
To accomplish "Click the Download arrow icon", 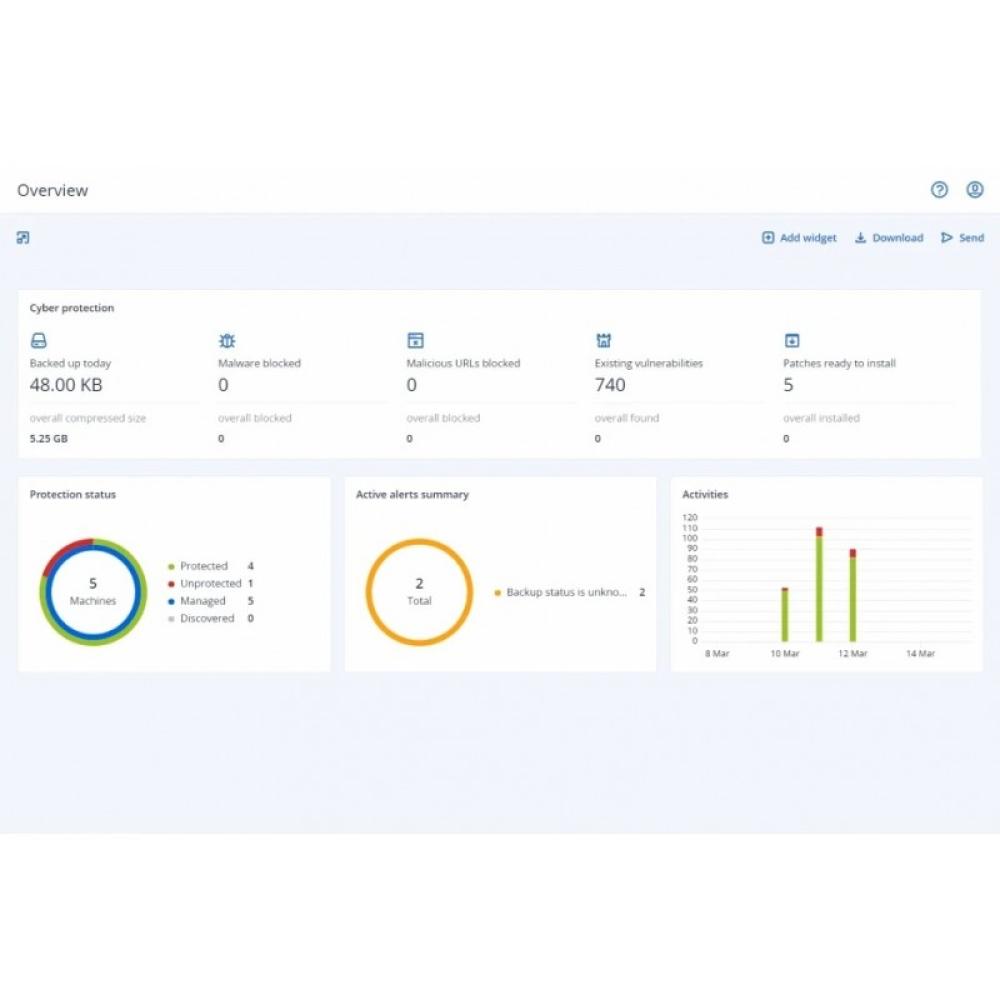I will (x=860, y=238).
